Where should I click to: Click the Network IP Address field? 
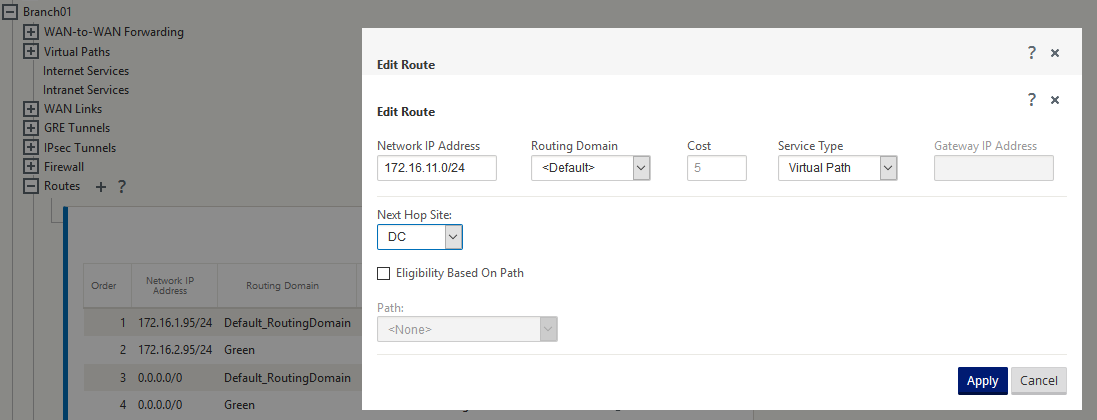[437, 168]
